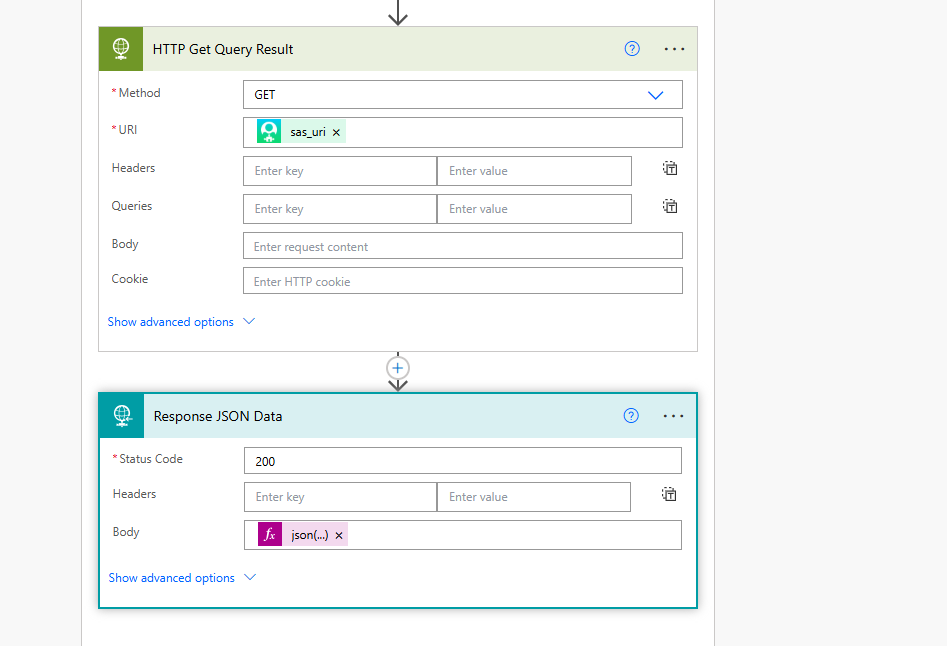This screenshot has height=646, width=947.
Task: Click the sas_uri dynamic content icon
Action: point(269,132)
